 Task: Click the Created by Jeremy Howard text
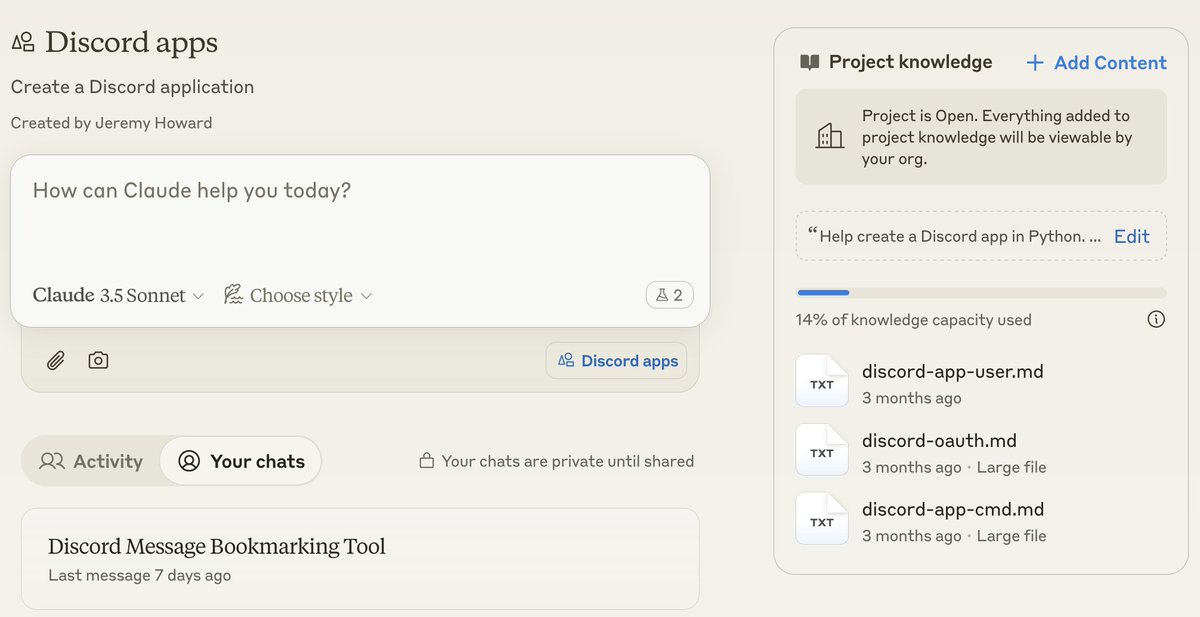(x=111, y=123)
